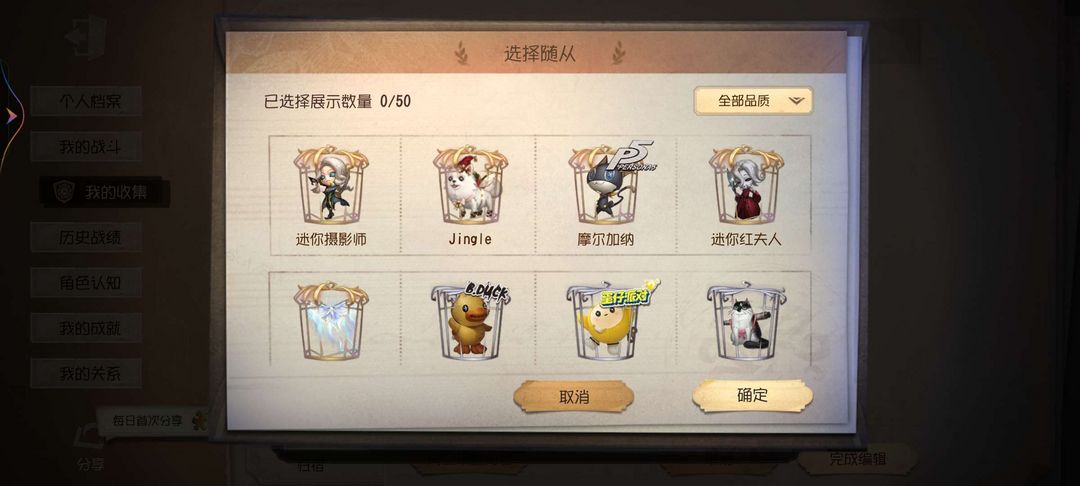This screenshot has width=1080, height=486.
Task: Confirm the selection with 确定 button
Action: pyautogui.click(x=752, y=395)
